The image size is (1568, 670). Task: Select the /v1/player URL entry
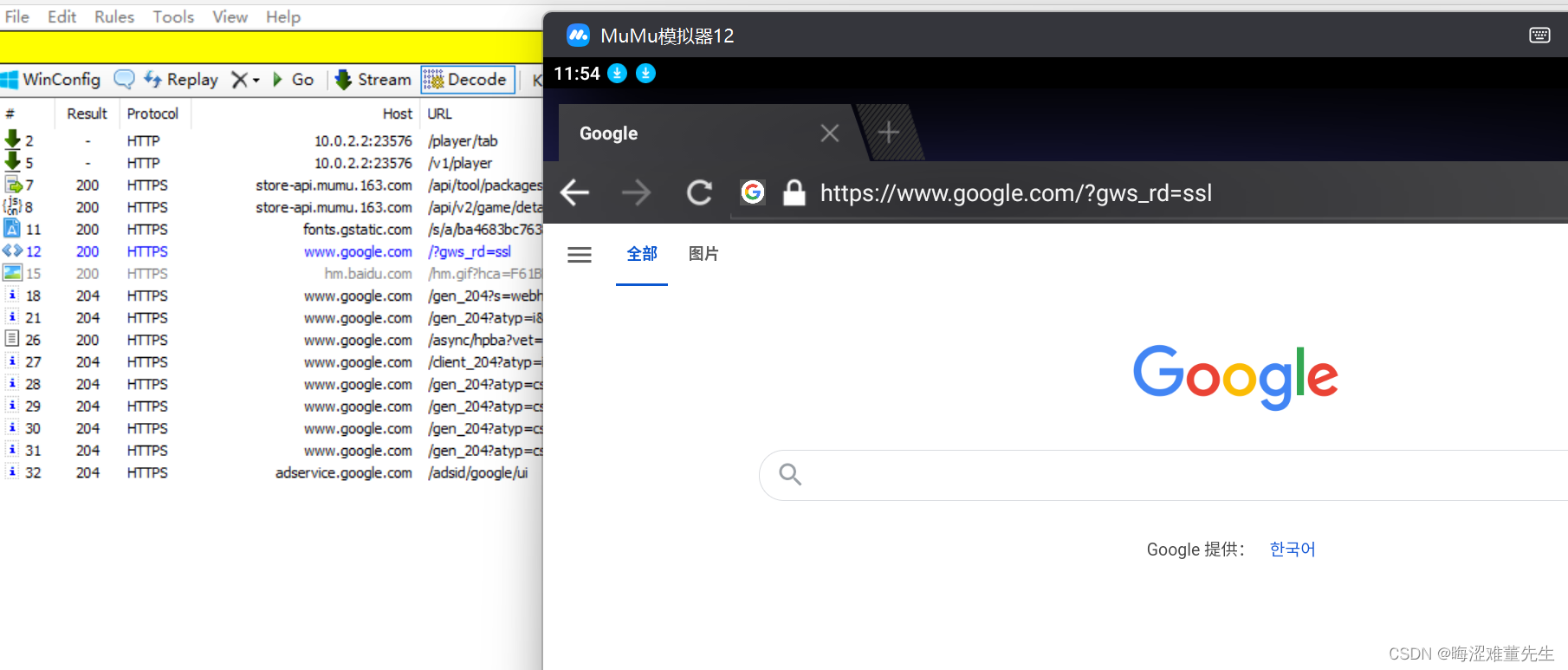(x=460, y=163)
